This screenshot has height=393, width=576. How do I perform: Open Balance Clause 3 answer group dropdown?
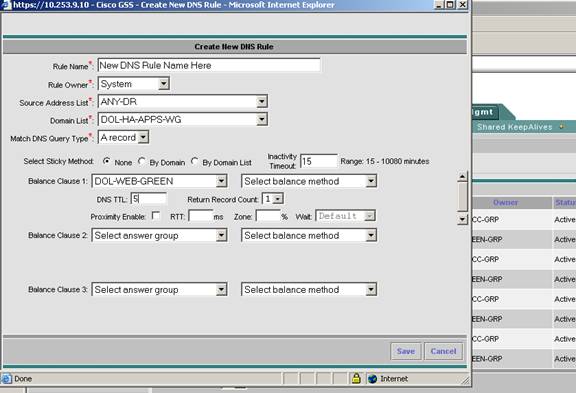[x=159, y=289]
